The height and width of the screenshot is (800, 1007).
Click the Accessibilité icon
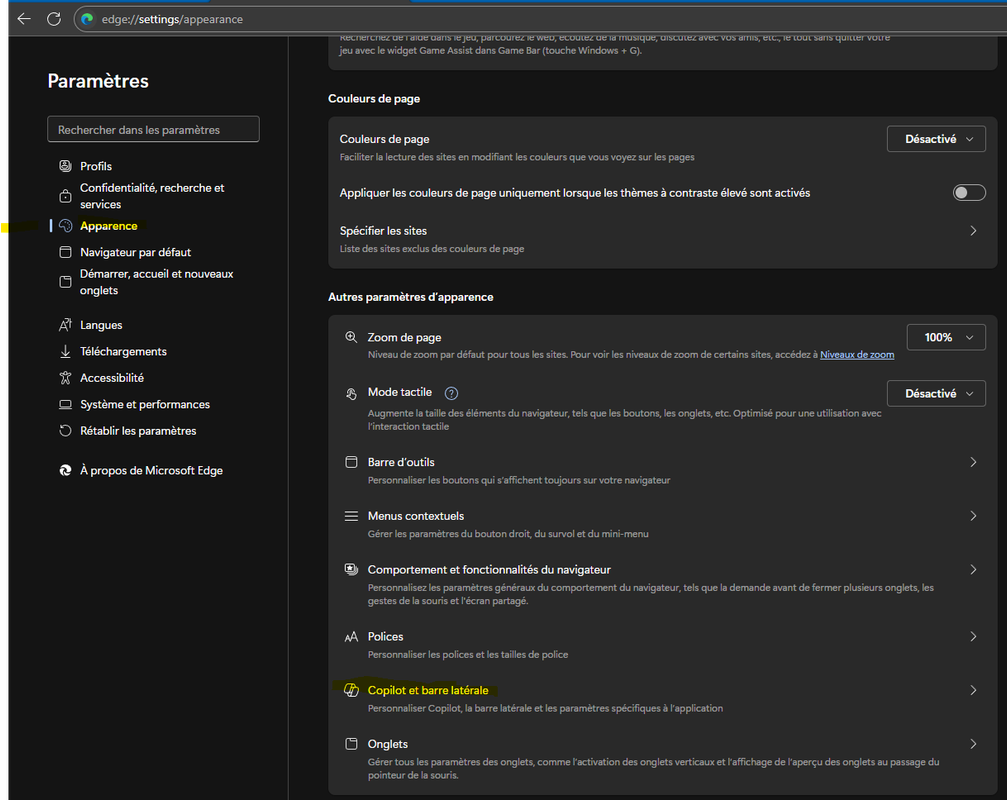[65, 378]
